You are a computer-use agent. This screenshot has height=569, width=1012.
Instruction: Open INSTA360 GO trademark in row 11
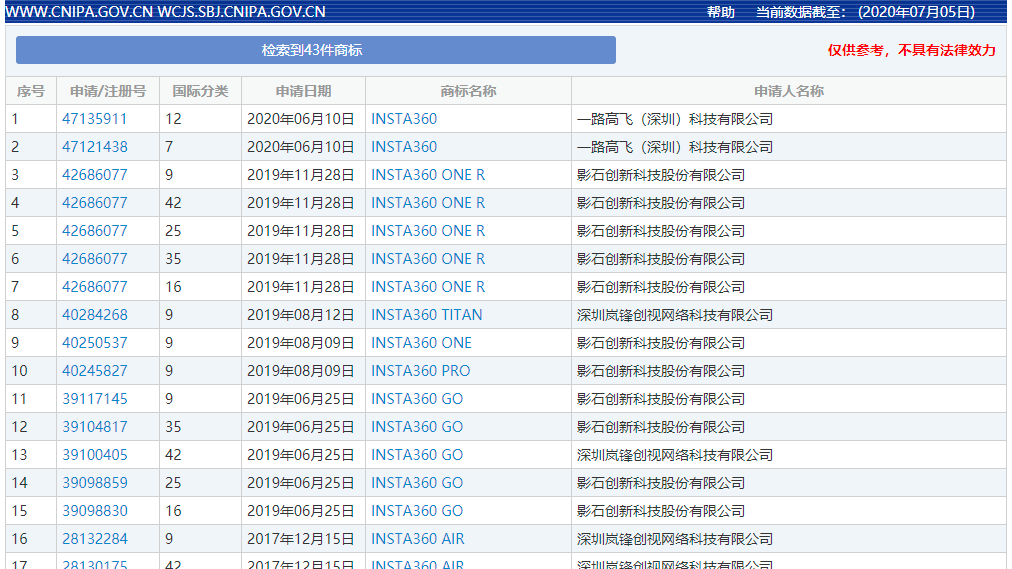tap(417, 399)
